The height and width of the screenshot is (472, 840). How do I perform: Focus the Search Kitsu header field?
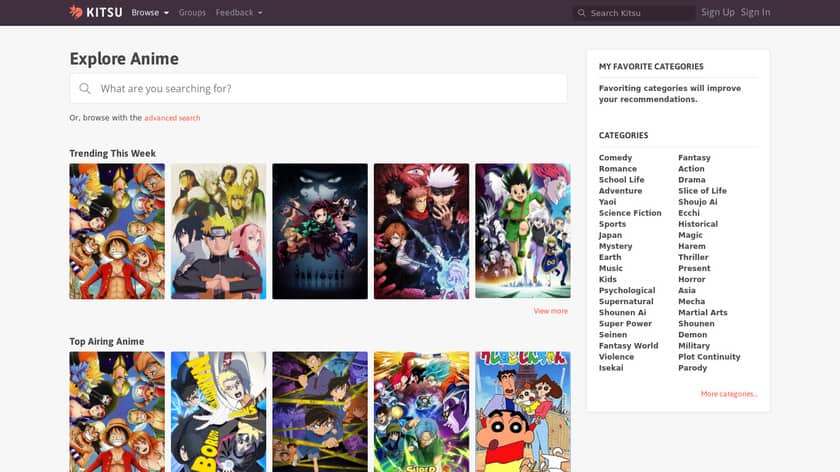(x=634, y=13)
